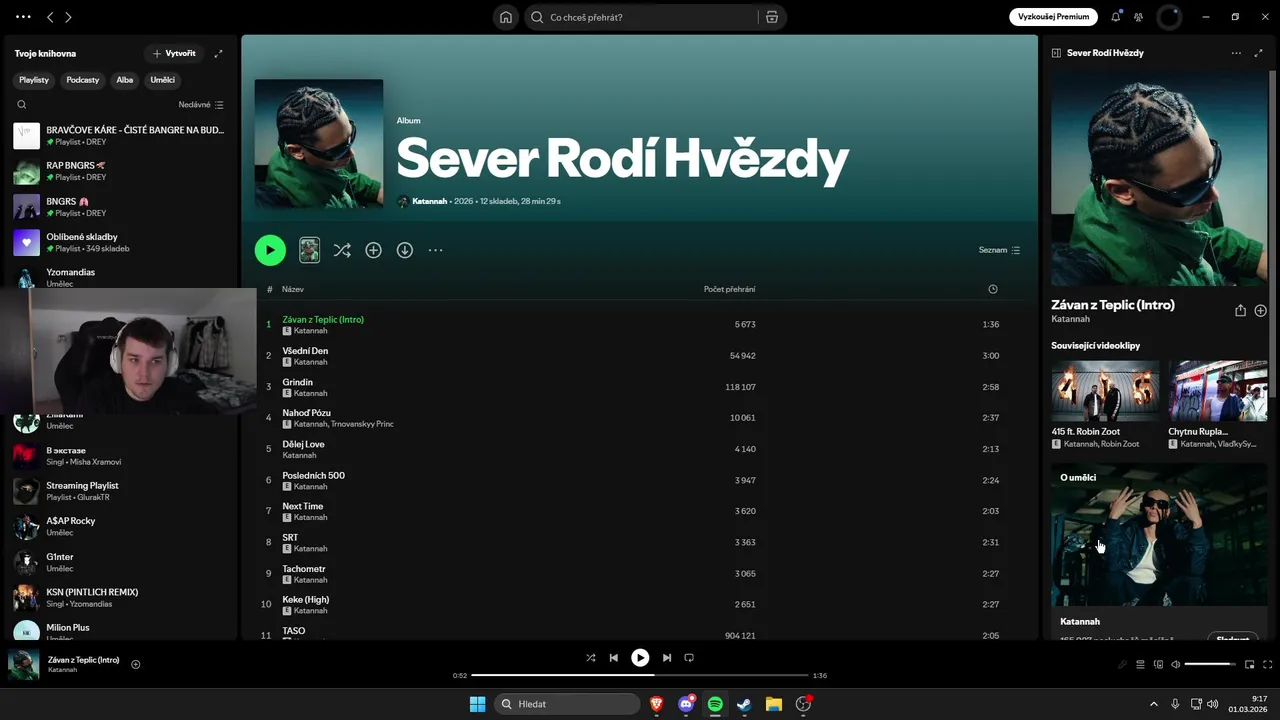The image size is (1280, 720).
Task: Click Vytvořit button in library
Action: point(174,53)
